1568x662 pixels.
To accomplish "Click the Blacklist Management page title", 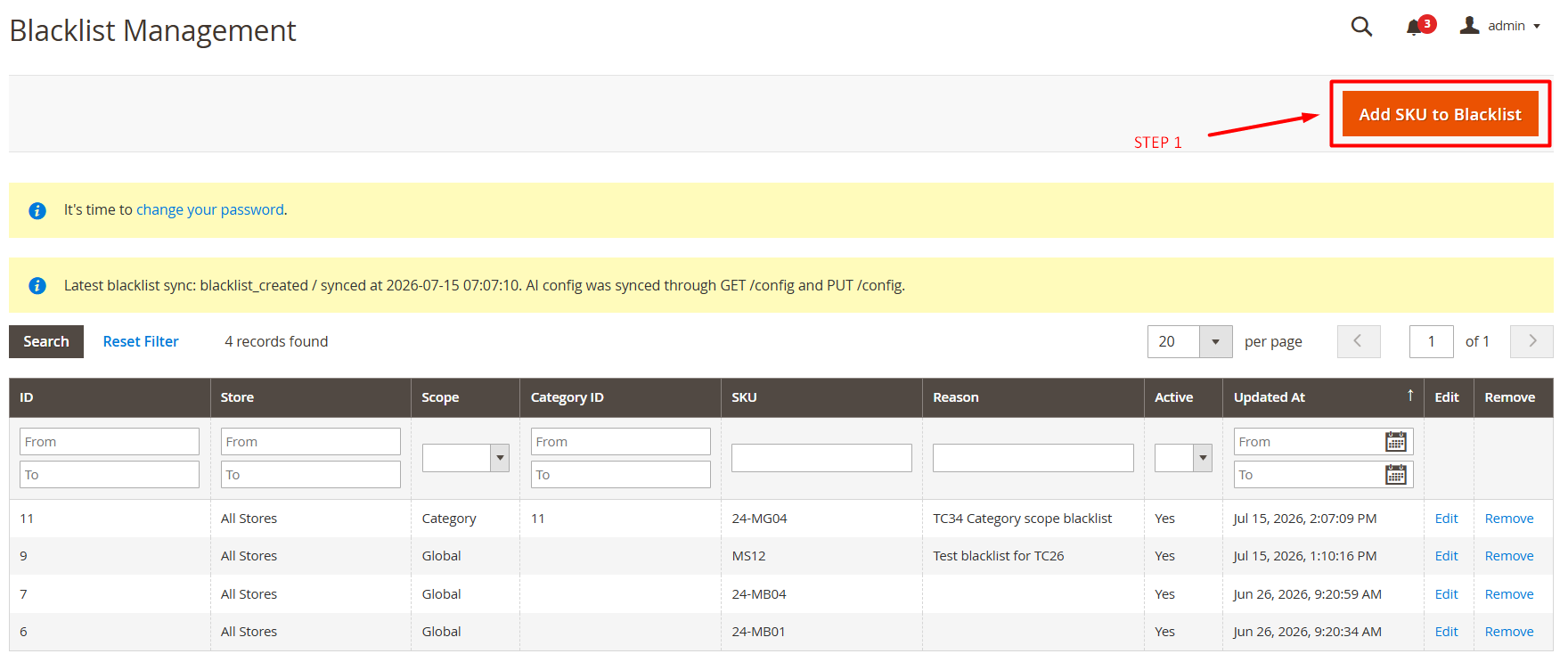I will pyautogui.click(x=152, y=31).
